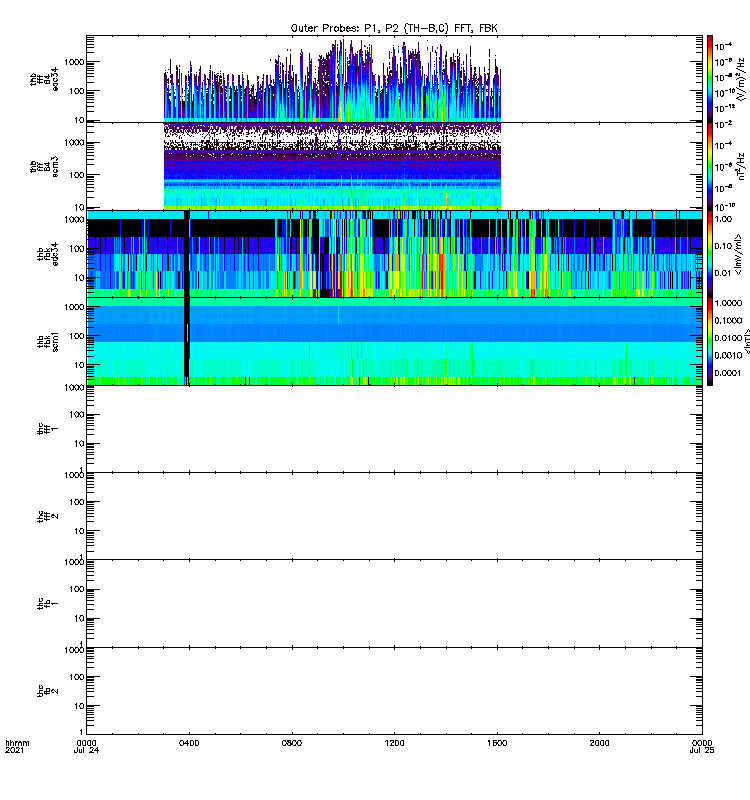Click the thb fff scm3 spectrogram panel
Screen dimensions: 750x800
[x=394, y=166]
